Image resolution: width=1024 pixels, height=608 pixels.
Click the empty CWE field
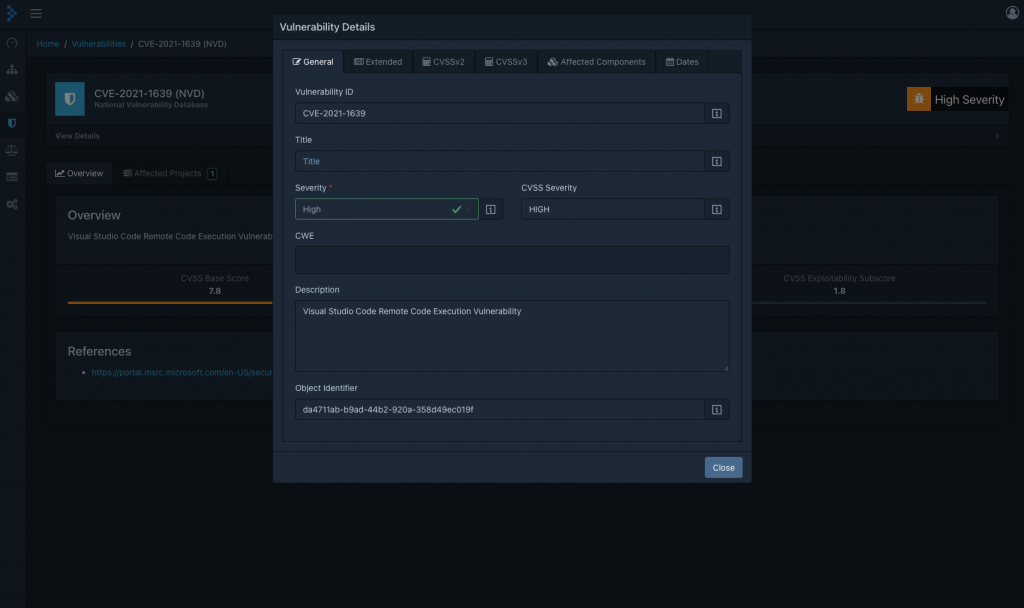point(512,260)
